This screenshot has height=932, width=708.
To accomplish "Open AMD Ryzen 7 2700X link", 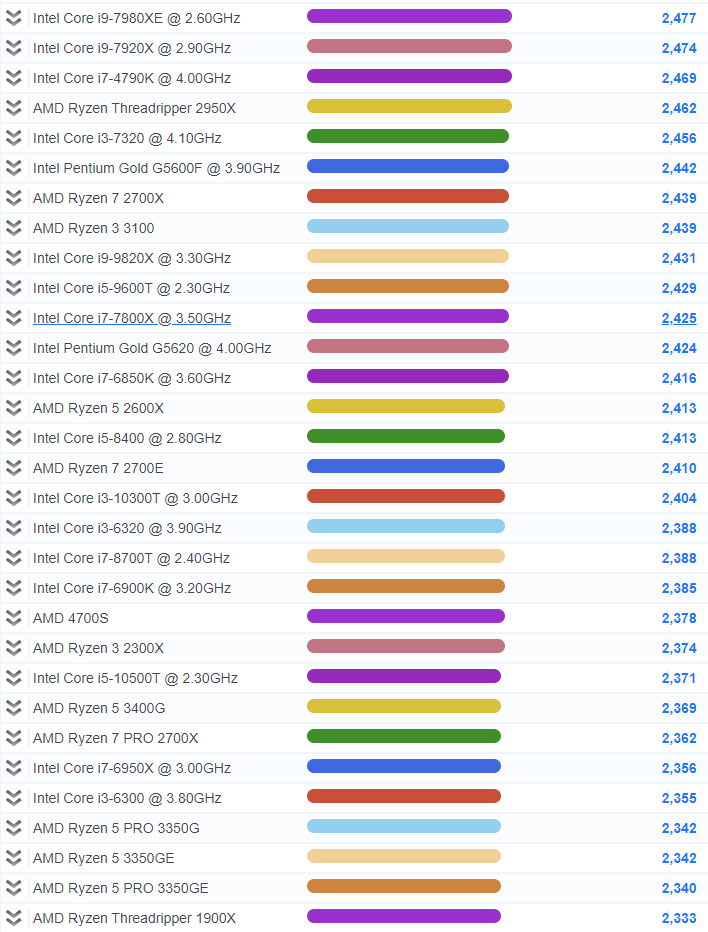I will click(x=98, y=199).
